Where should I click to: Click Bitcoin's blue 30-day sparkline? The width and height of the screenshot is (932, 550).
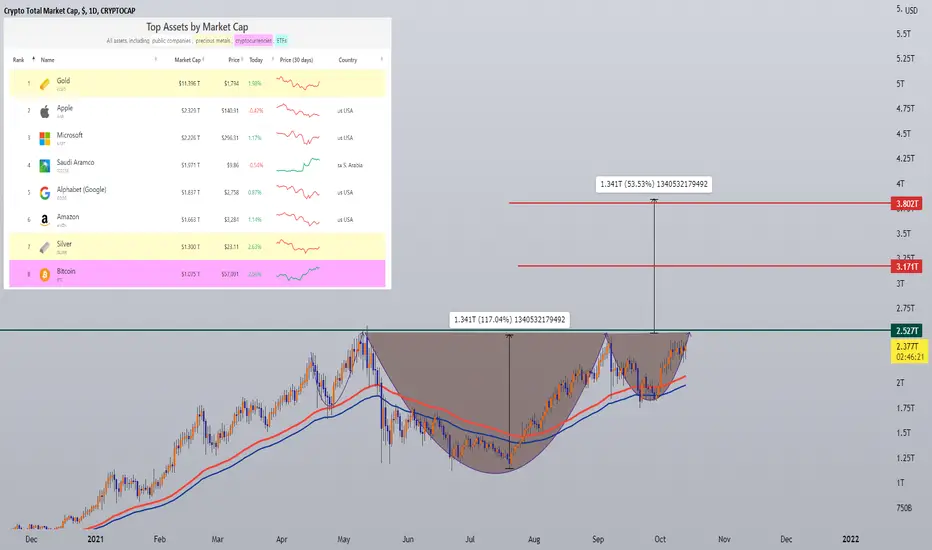point(298,274)
